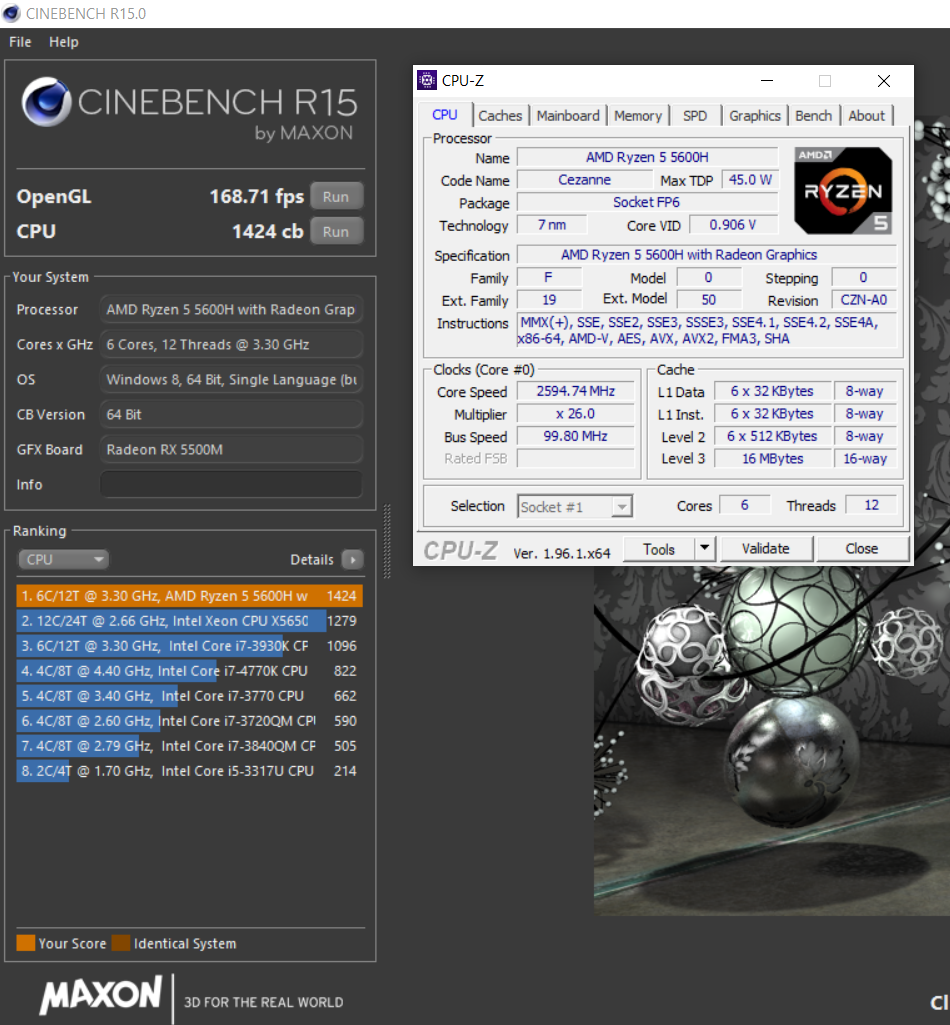Run the CPU benchmark
950x1025 pixels.
pyautogui.click(x=336, y=231)
